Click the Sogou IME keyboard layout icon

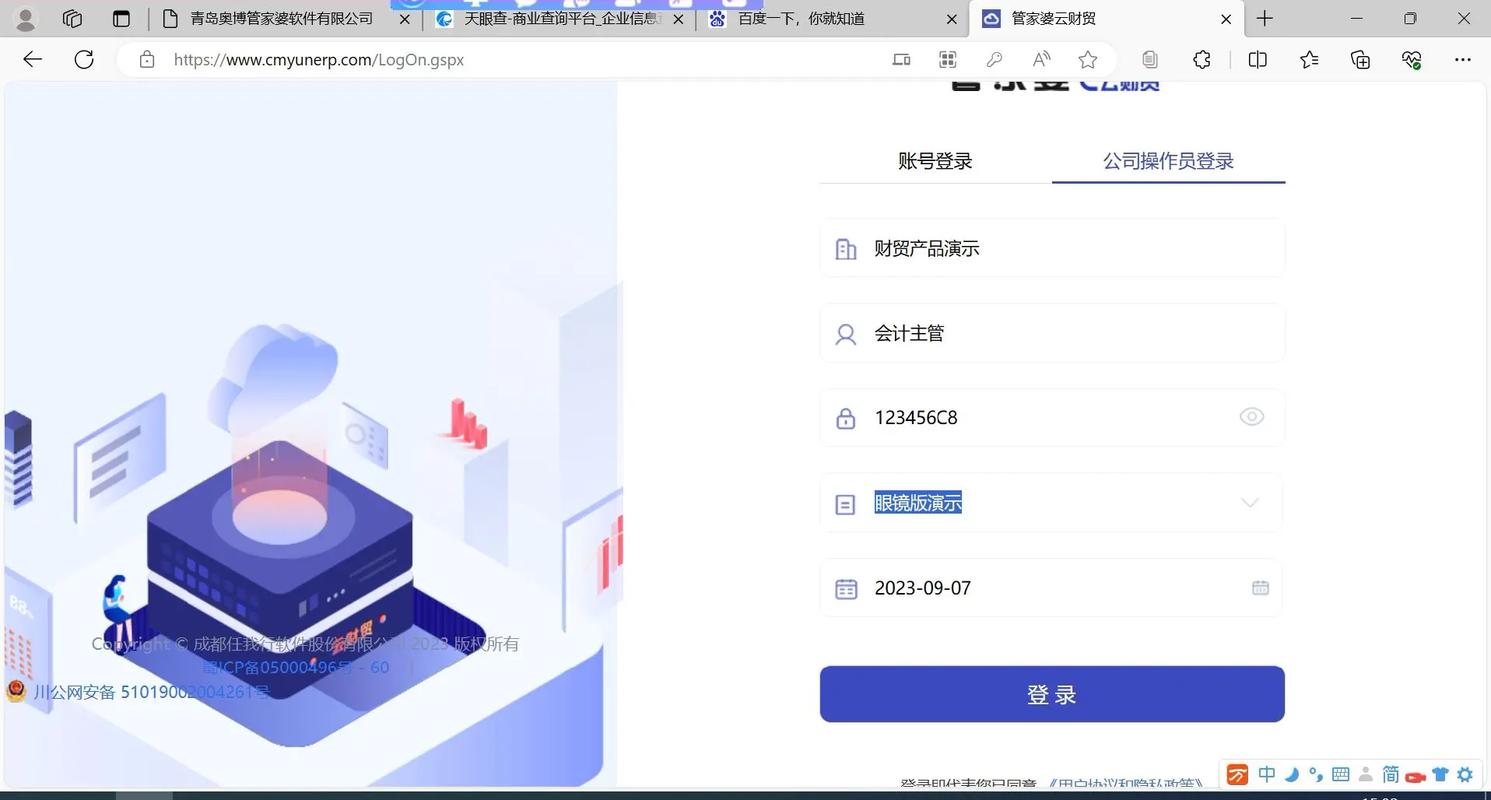point(1340,775)
